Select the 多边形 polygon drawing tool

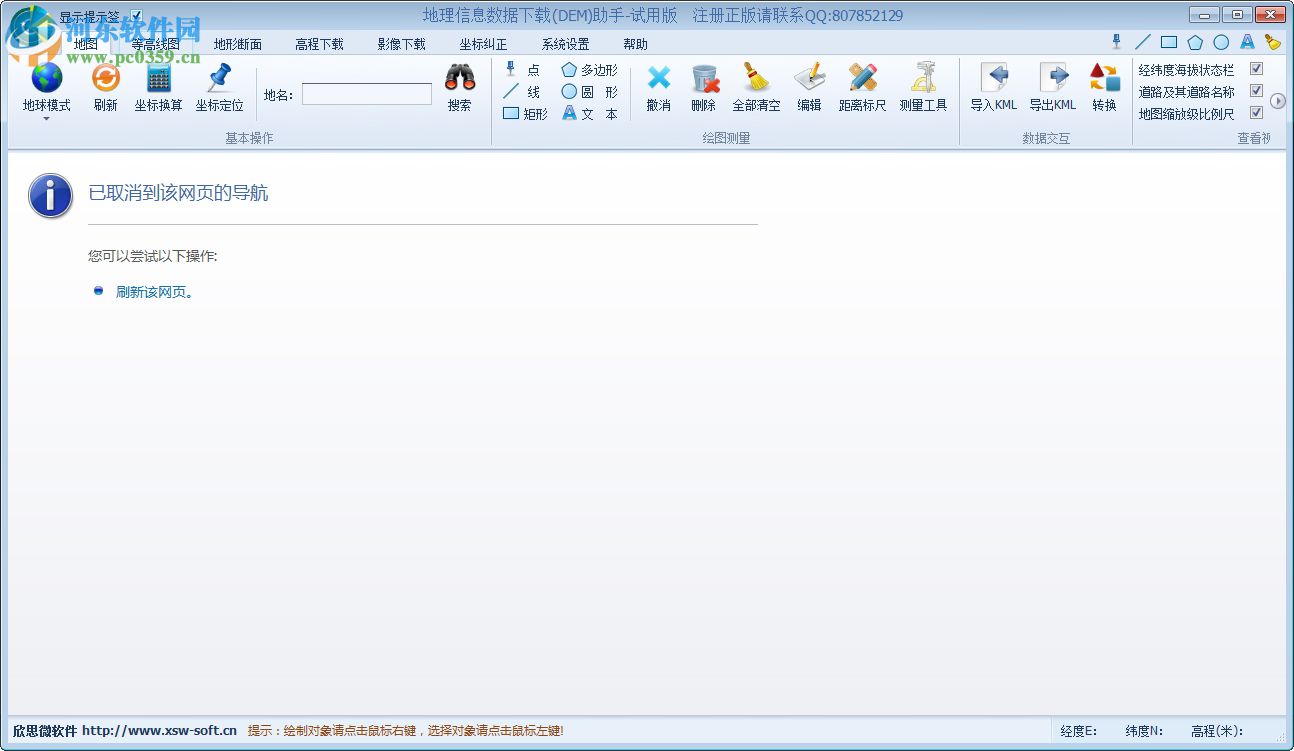(x=589, y=70)
